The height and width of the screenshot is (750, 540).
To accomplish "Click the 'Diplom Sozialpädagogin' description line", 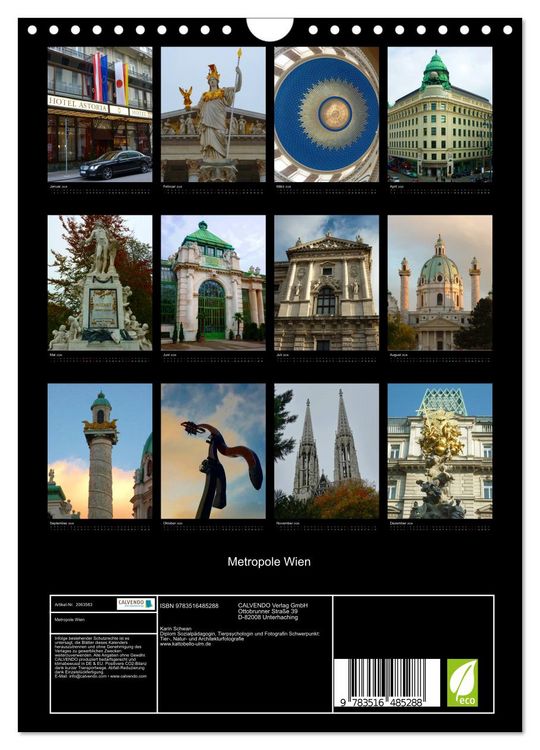I will [x=240, y=634].
